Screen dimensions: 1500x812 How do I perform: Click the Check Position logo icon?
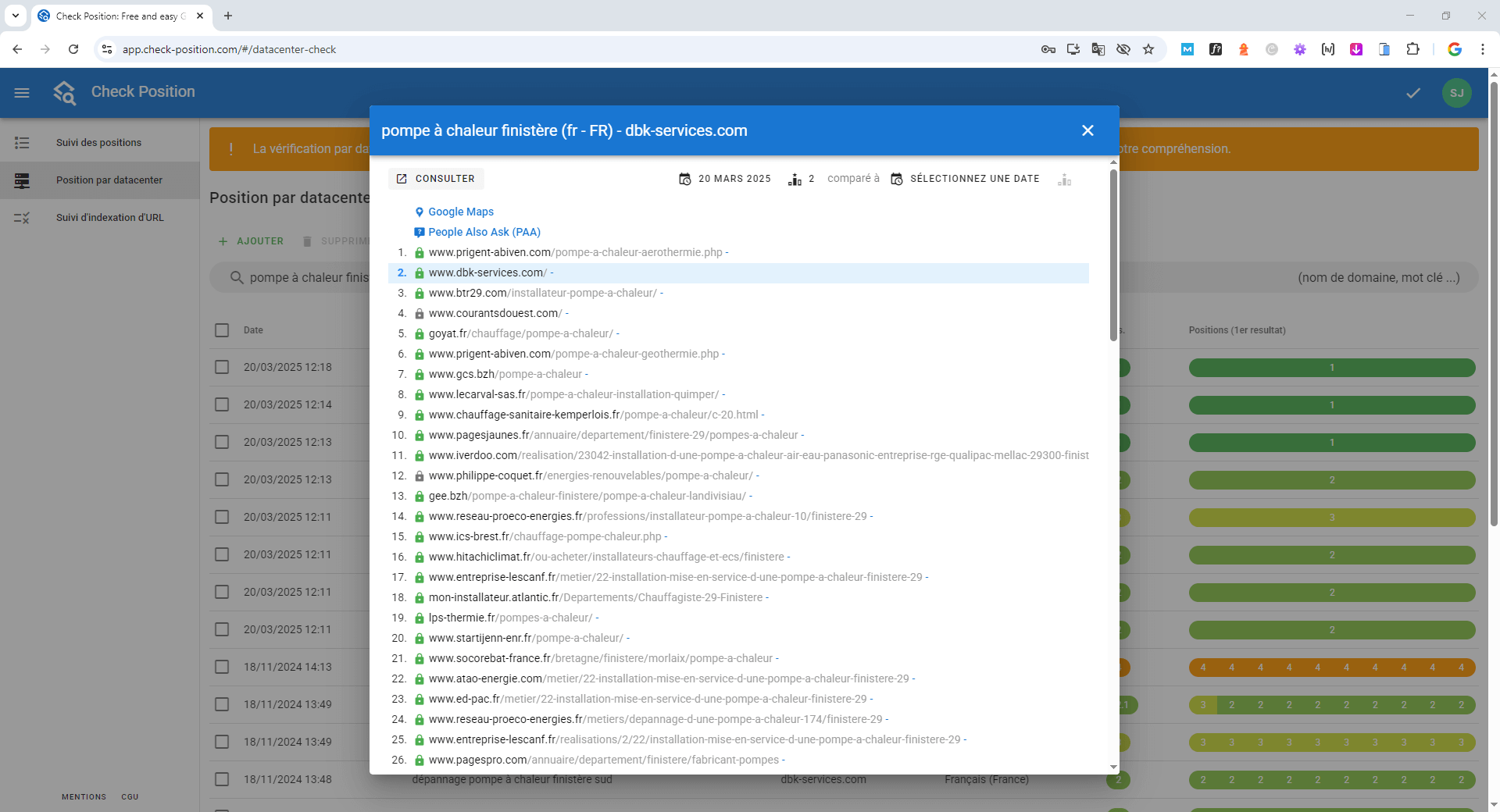(65, 93)
